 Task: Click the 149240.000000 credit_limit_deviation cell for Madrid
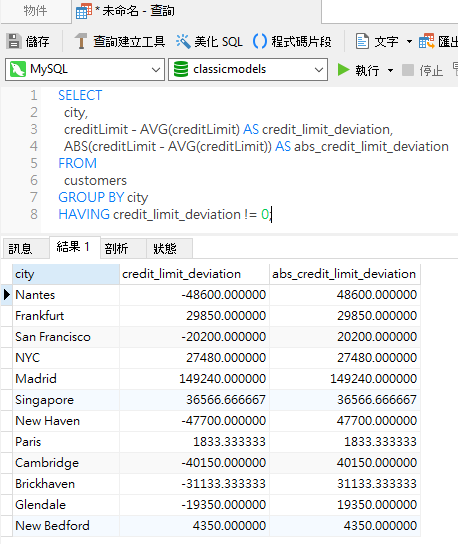(x=194, y=379)
